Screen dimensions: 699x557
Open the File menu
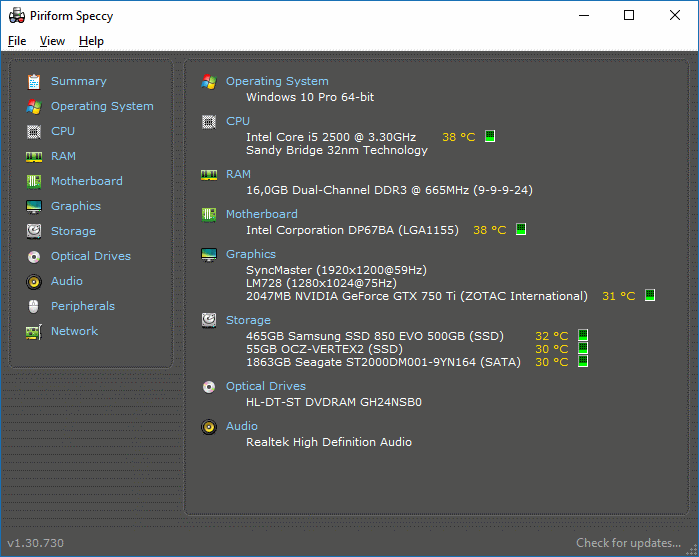pyautogui.click(x=17, y=41)
